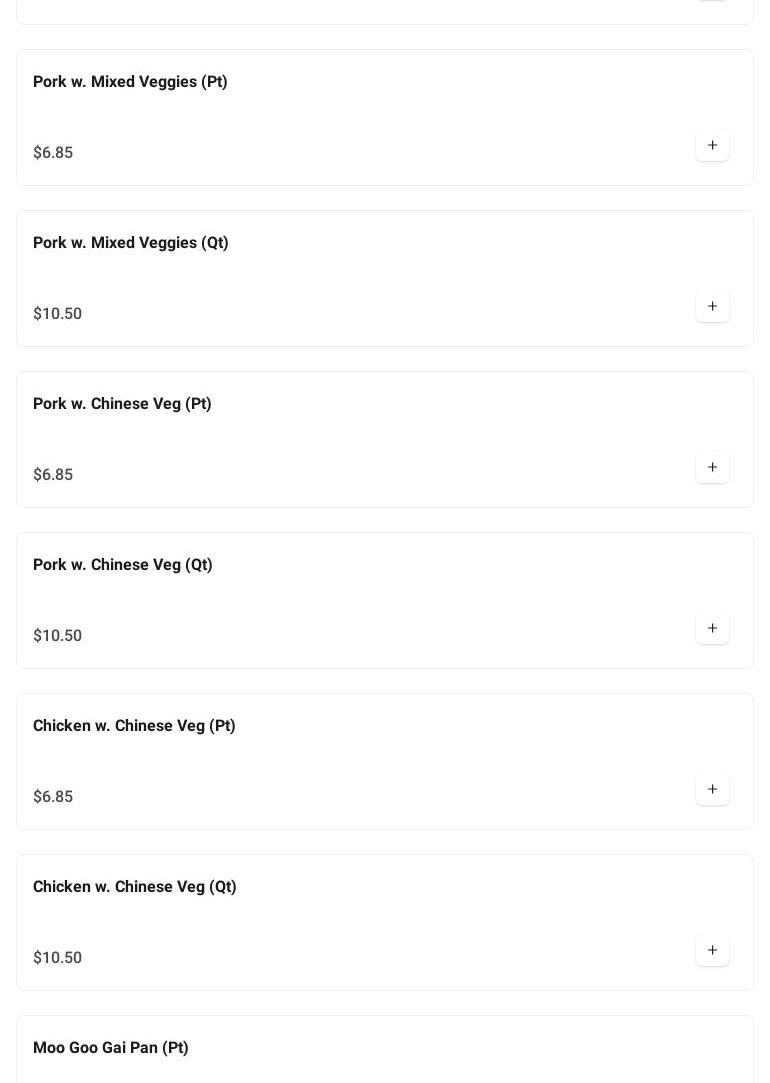Open Chicken w. Chinese Veg (Pt) title
The width and height of the screenshot is (770, 1083).
(134, 726)
